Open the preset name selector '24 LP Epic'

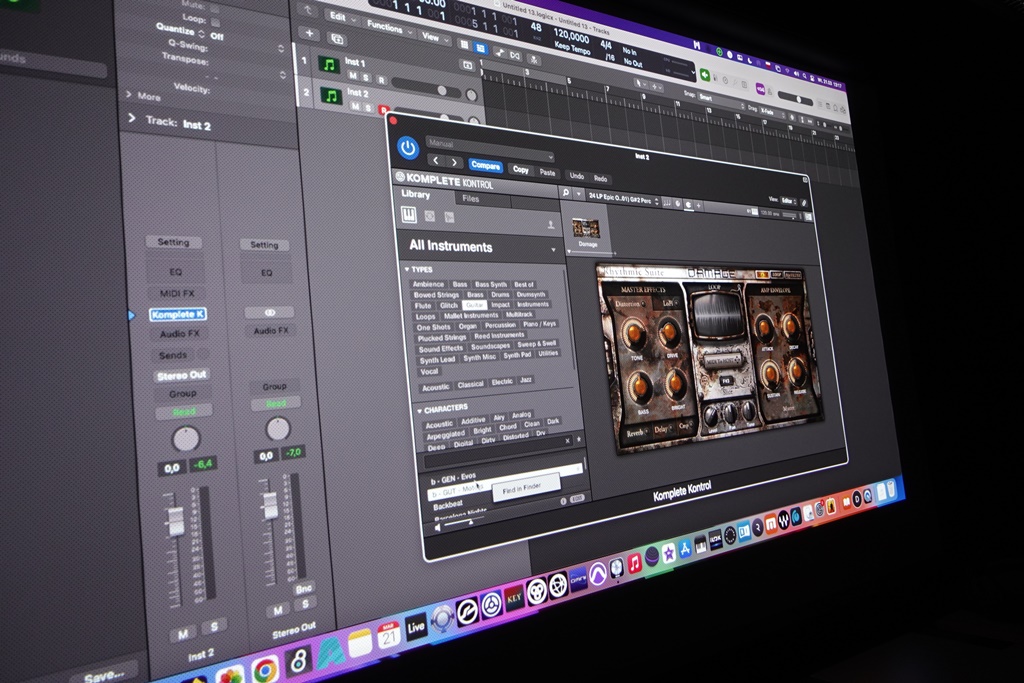coord(623,198)
